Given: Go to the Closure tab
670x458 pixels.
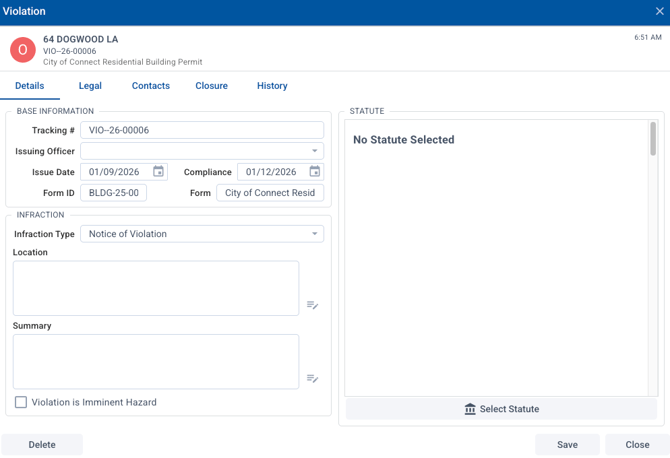Looking at the screenshot, I should click(x=211, y=86).
